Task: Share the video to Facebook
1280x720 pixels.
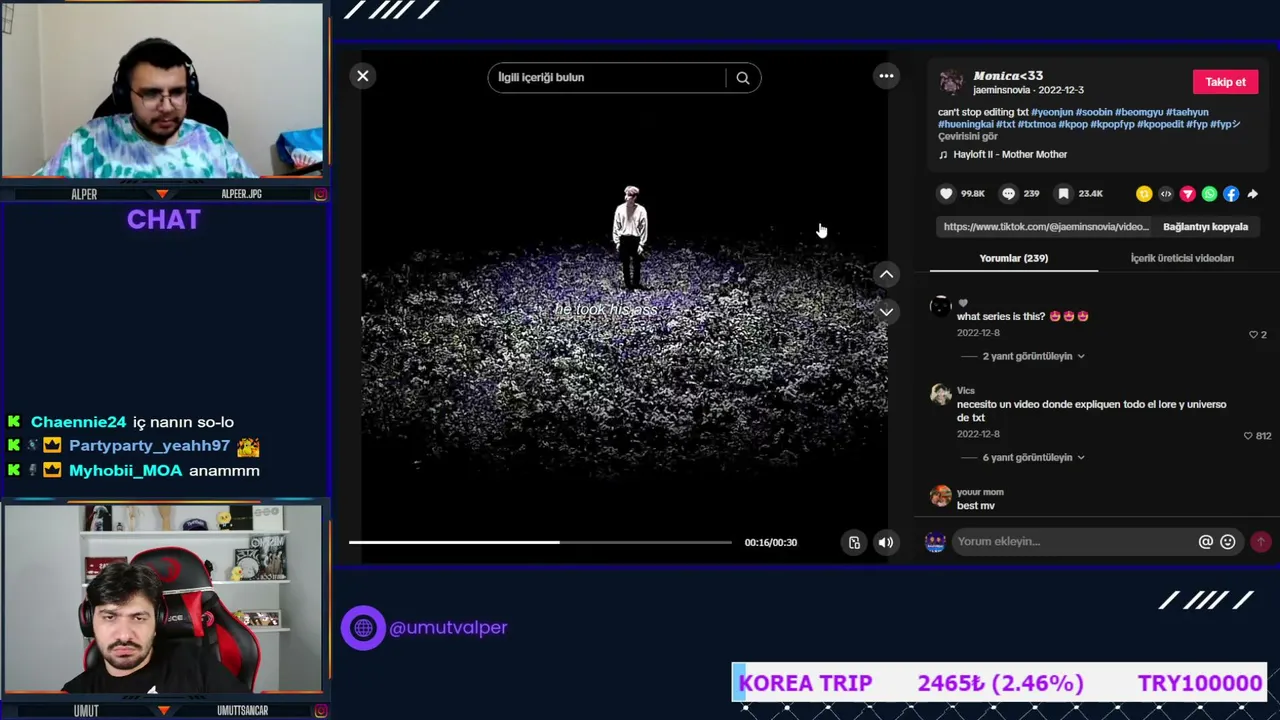Action: pyautogui.click(x=1231, y=194)
